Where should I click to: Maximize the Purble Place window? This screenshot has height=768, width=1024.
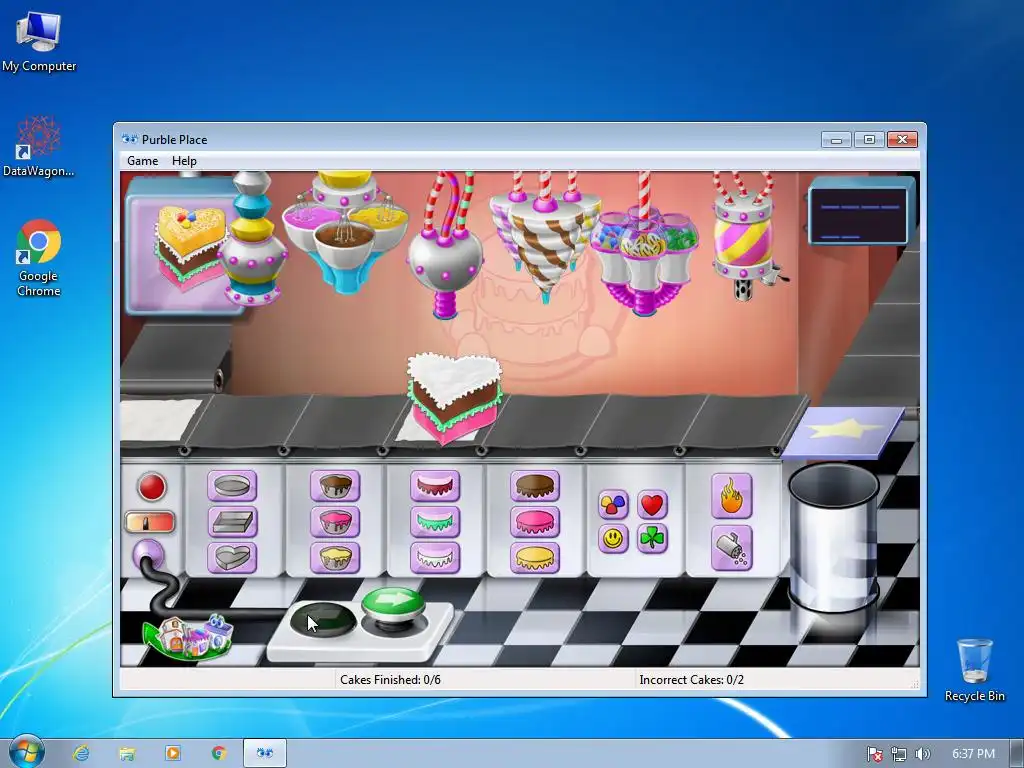(x=869, y=140)
